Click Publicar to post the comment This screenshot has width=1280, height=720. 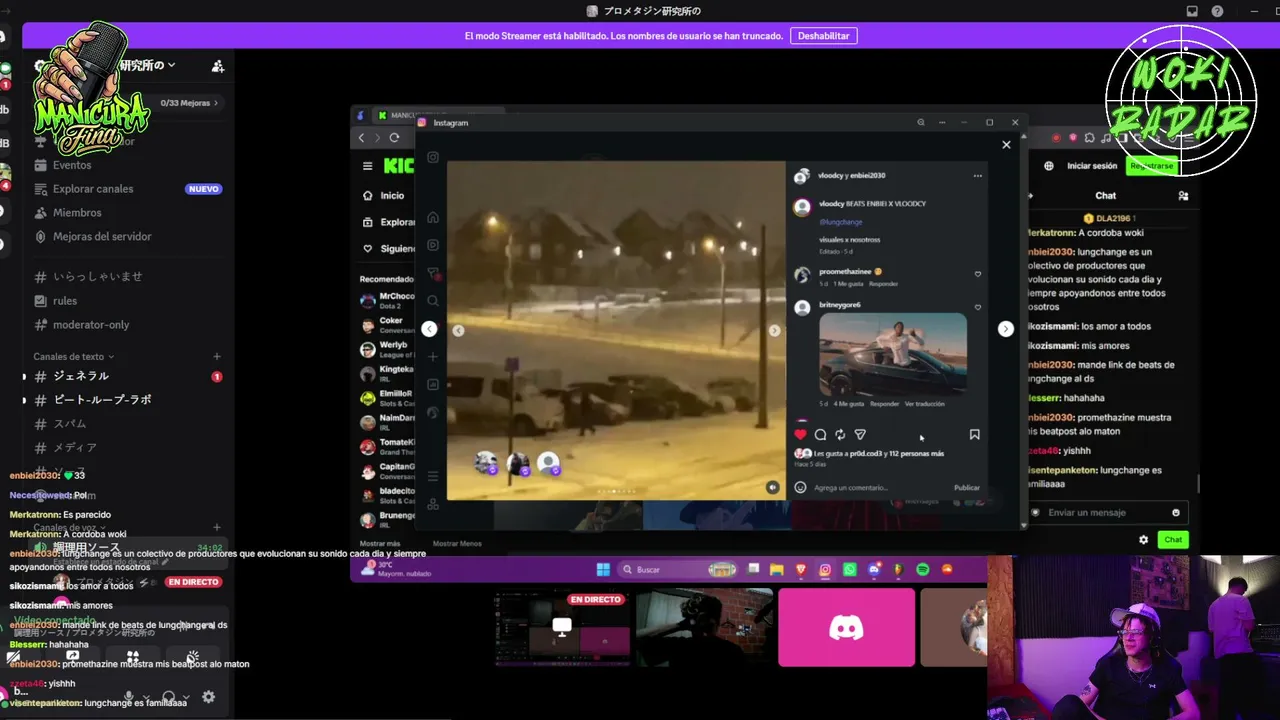coord(967,488)
